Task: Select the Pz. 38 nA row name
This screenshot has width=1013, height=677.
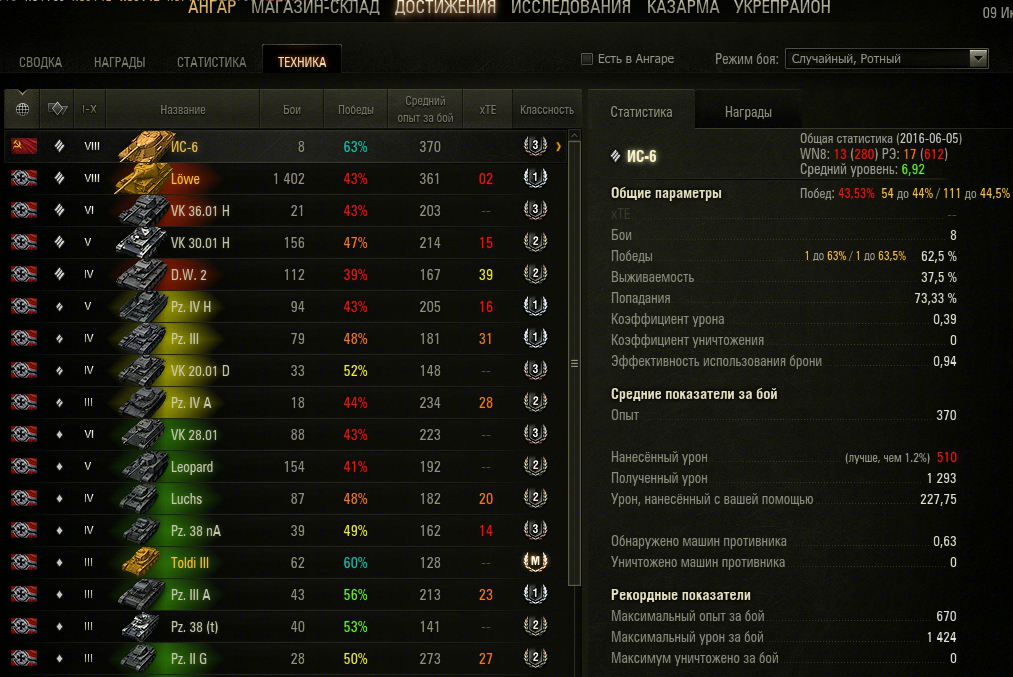Action: [x=196, y=530]
